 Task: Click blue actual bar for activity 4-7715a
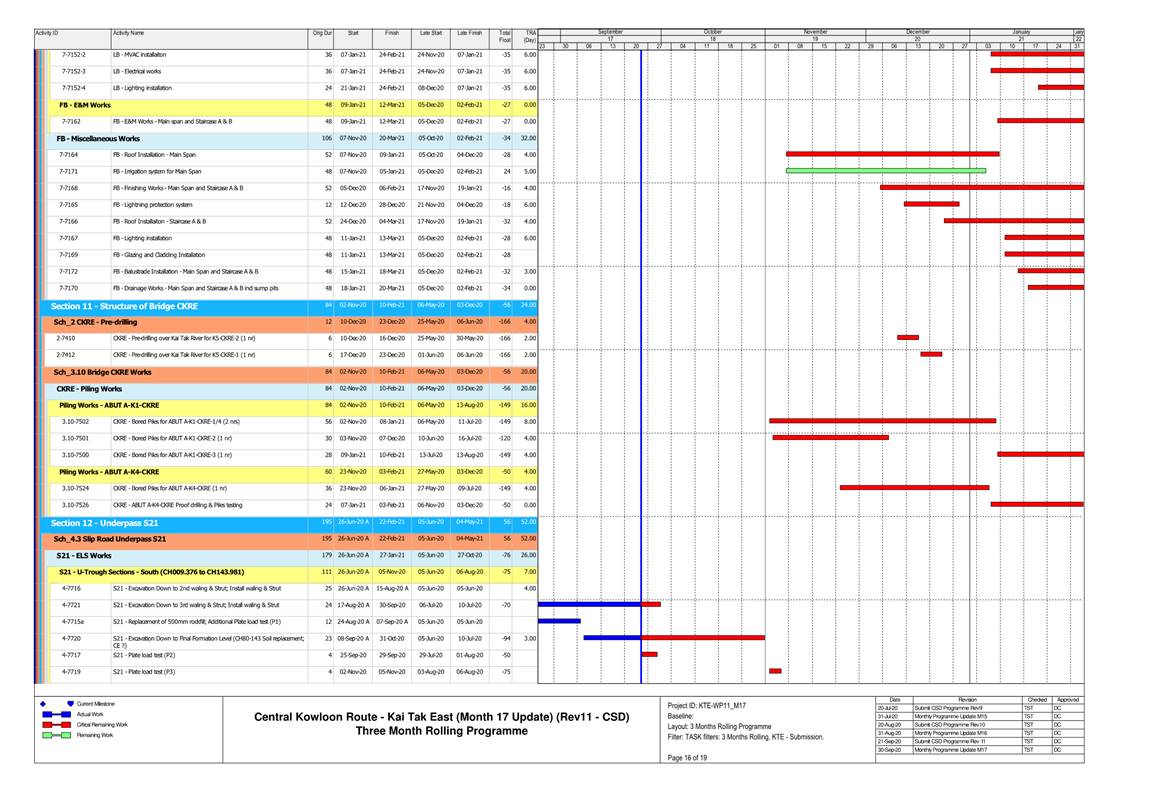pyautogui.click(x=558, y=621)
